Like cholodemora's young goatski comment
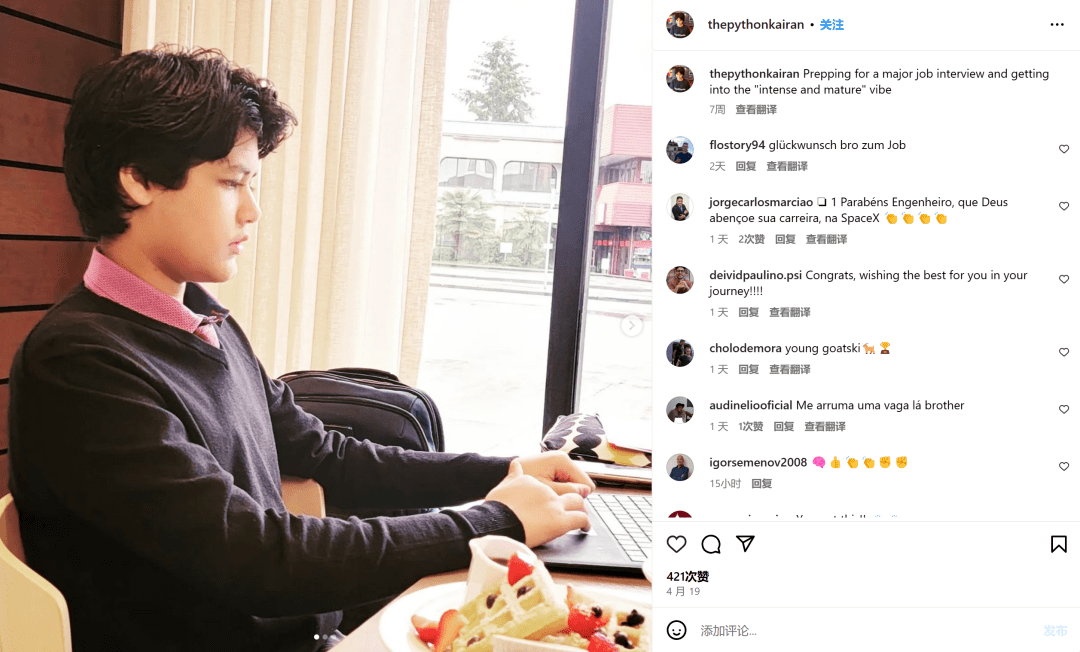This screenshot has width=1080, height=652. click(1063, 352)
